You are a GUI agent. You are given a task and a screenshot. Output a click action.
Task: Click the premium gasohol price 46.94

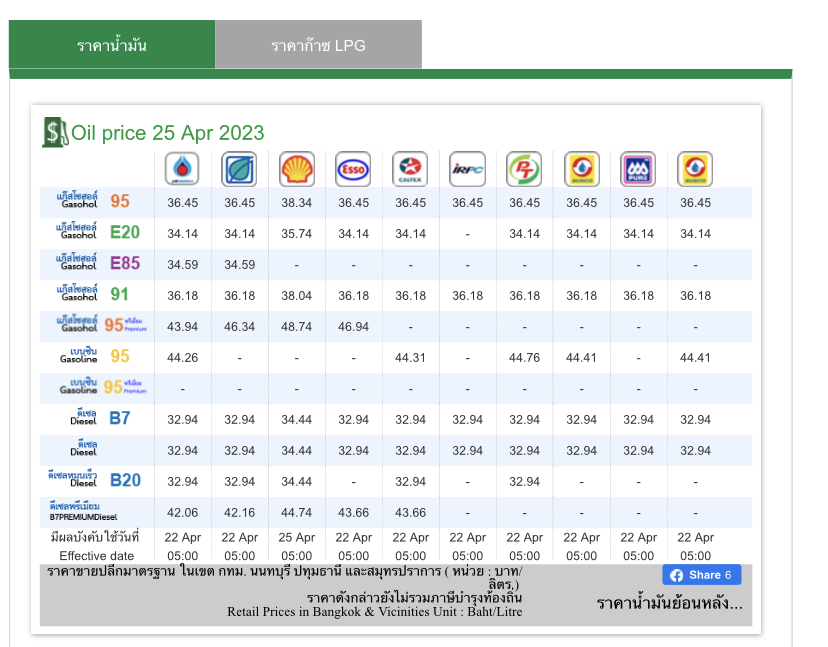click(x=353, y=327)
